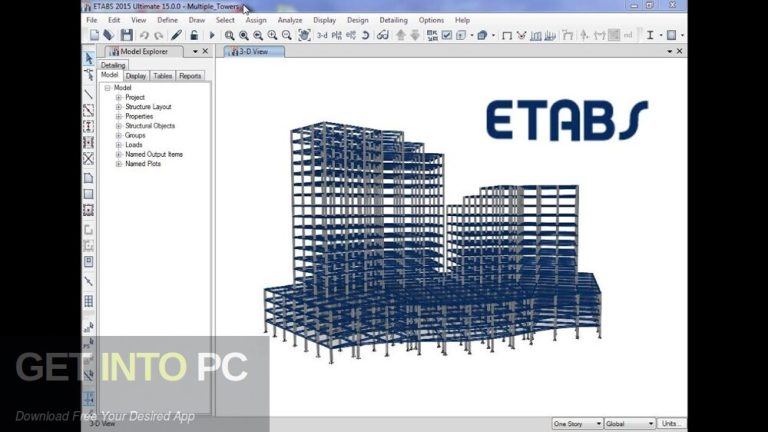Choose the Draw line tool in left toolbar
The height and width of the screenshot is (432, 768).
pyautogui.click(x=88, y=93)
